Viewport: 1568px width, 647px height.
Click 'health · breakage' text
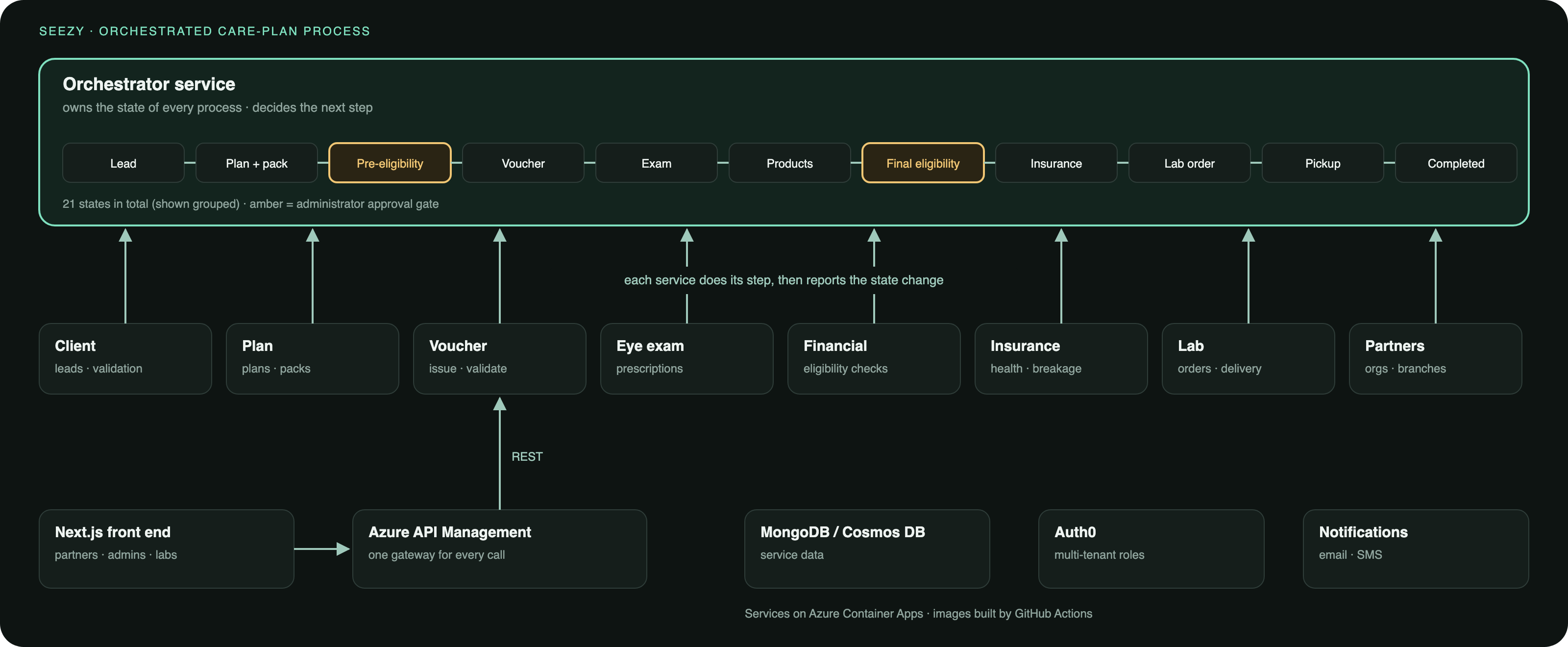pyautogui.click(x=1036, y=369)
